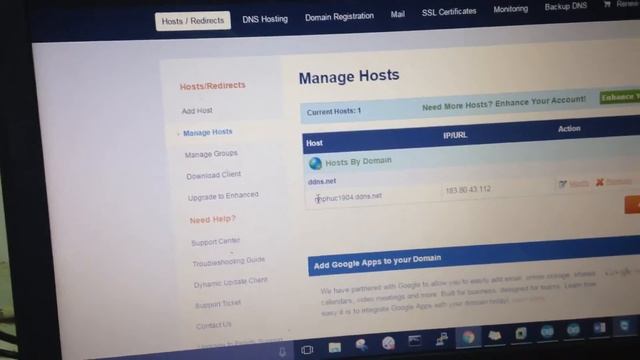Open the Hosts / Redirects tab
Image resolution: width=640 pixels, height=360 pixels.
(x=193, y=20)
